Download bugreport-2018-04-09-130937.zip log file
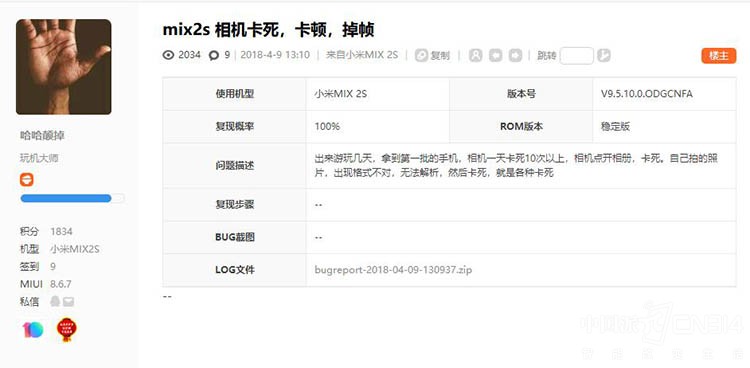 393,270
